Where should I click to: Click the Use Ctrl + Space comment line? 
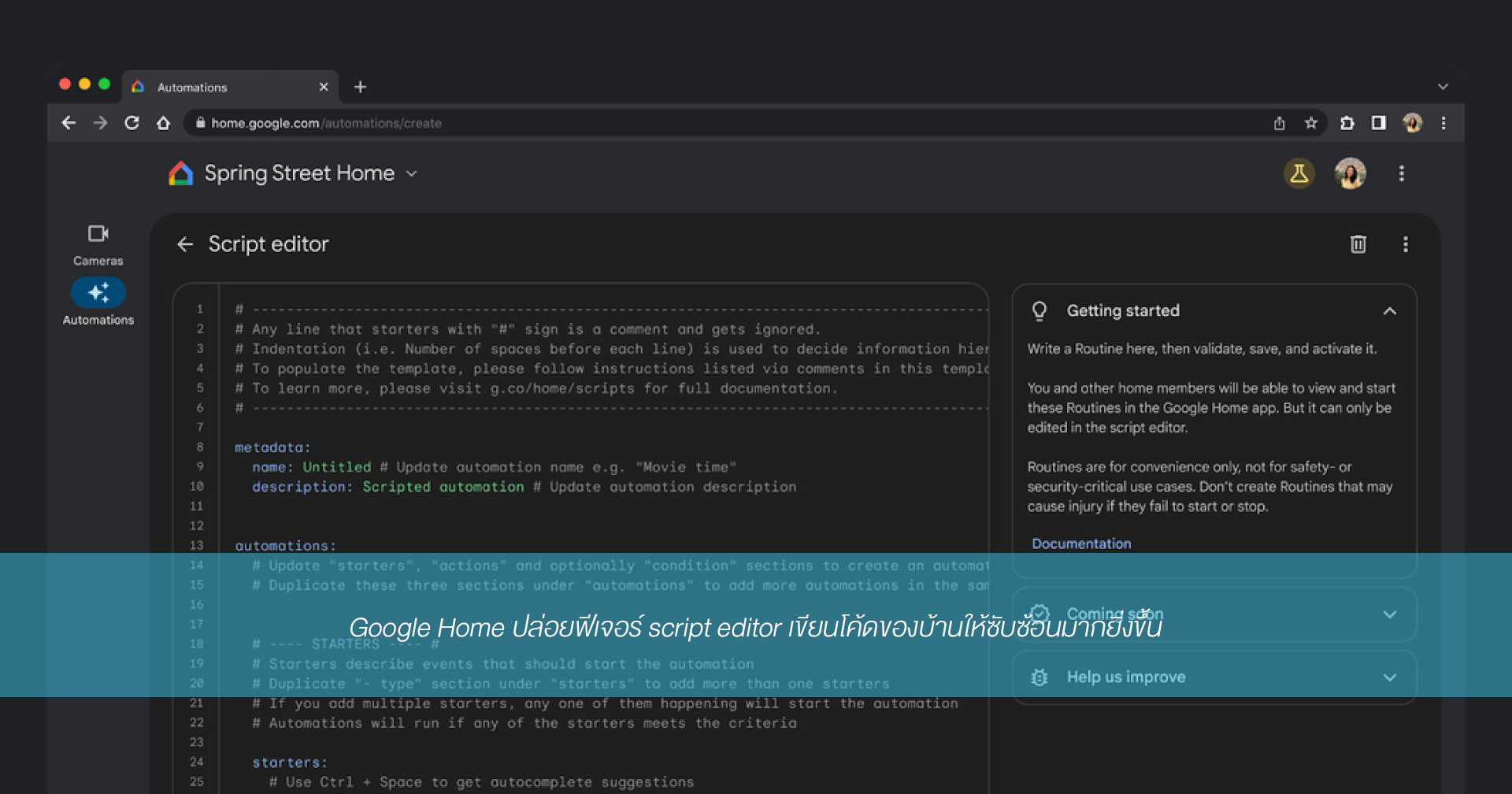click(481, 782)
